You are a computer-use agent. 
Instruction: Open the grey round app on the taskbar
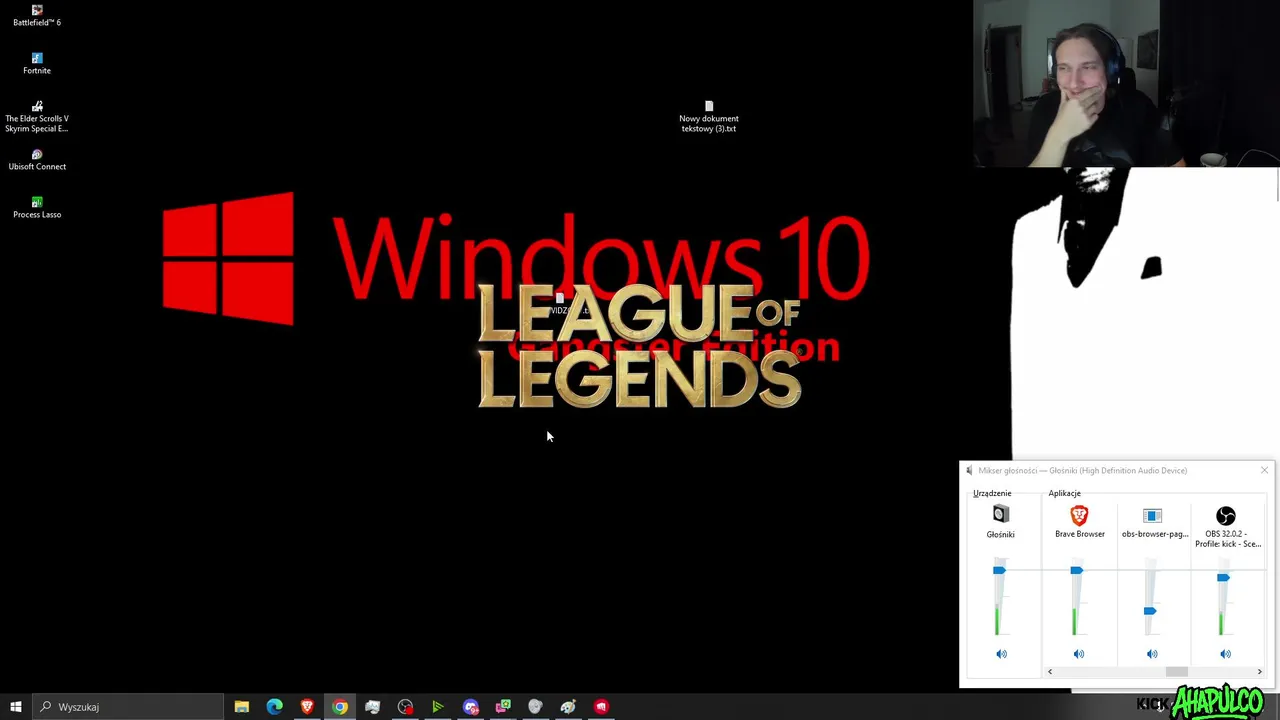click(x=535, y=707)
